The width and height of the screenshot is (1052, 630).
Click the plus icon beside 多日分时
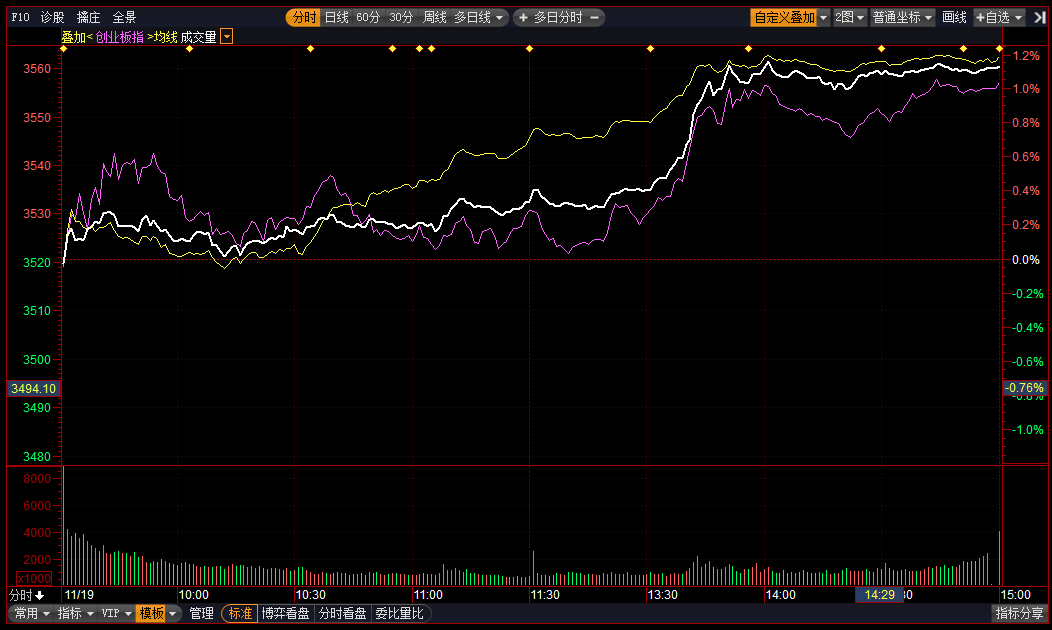pyautogui.click(x=523, y=17)
